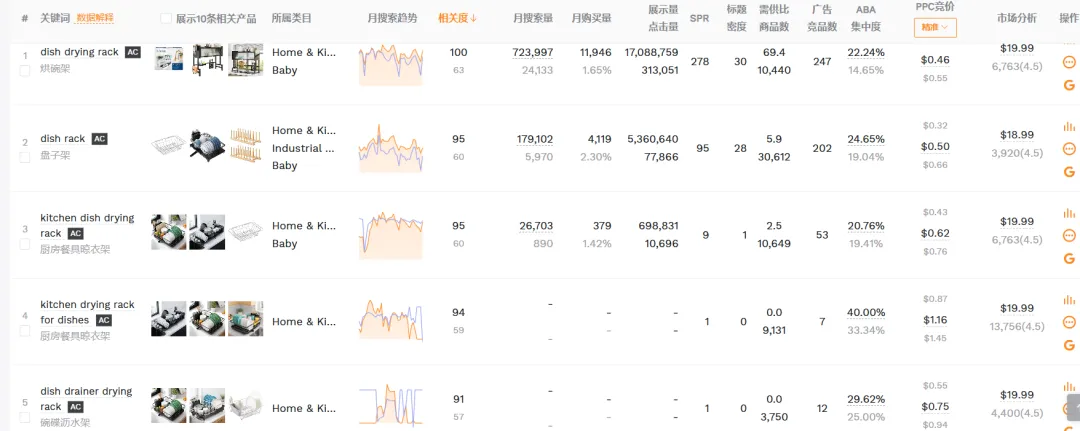Click AC badge of kitchen drying rack for dishes
Screen dimensions: 1080x431
coord(103,321)
